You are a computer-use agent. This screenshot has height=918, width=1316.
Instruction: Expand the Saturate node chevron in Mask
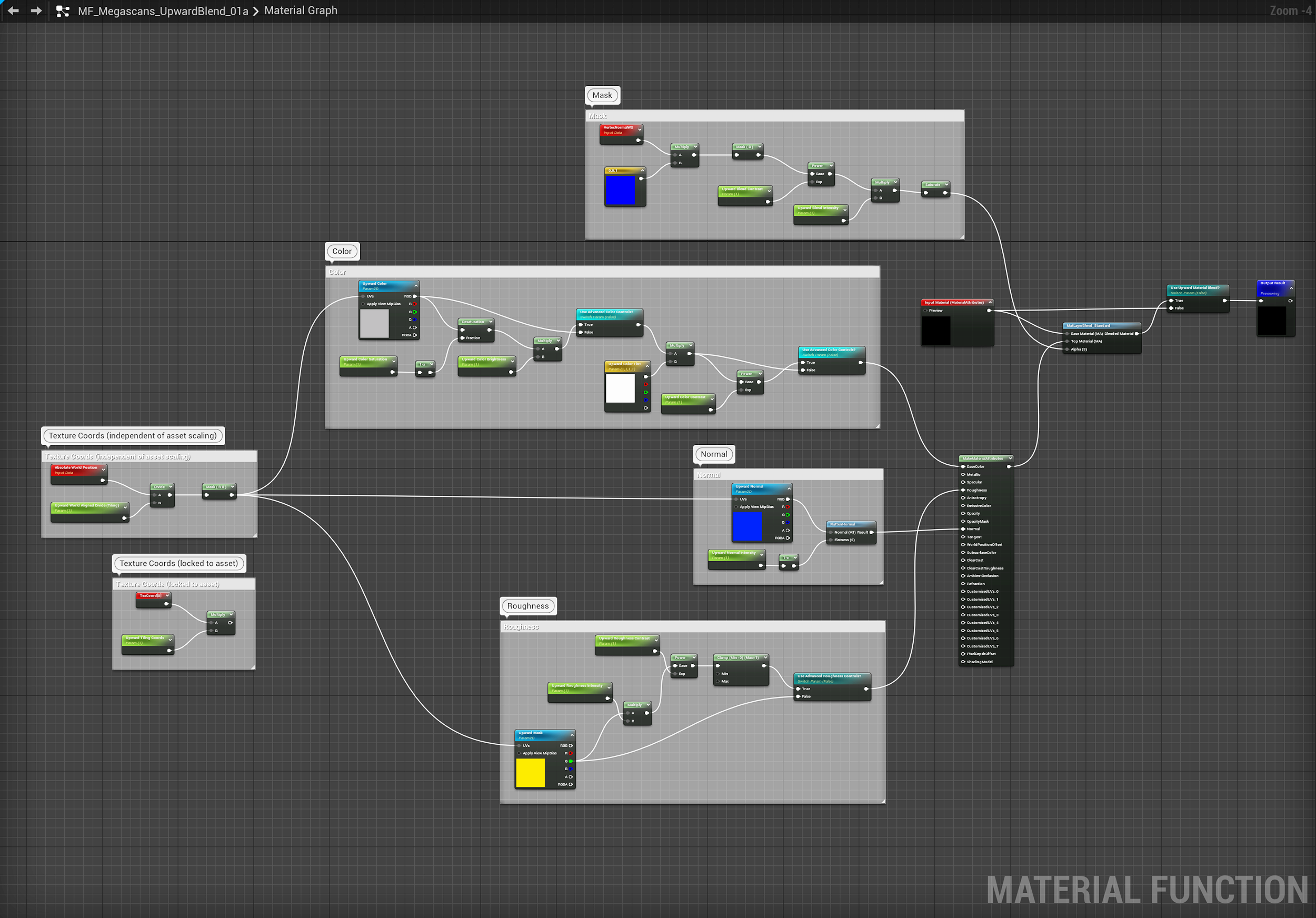pyautogui.click(x=946, y=185)
